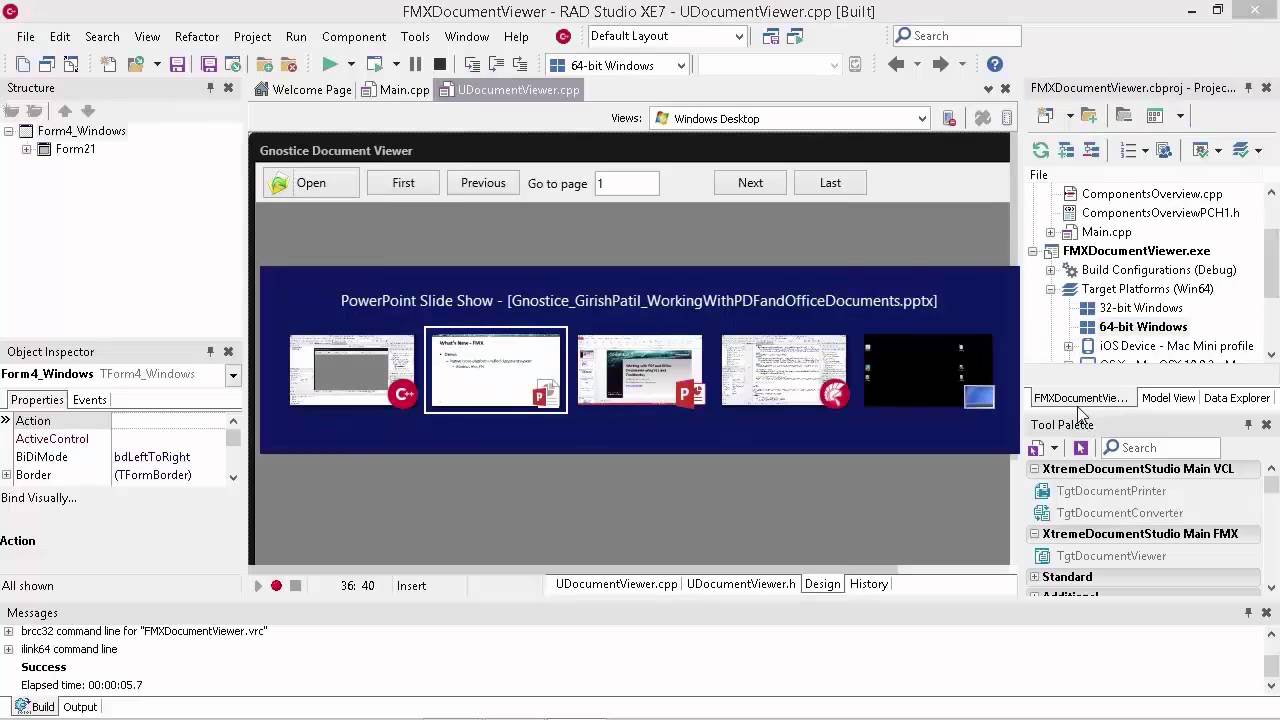Click the Add File to Project icon
1280x720 pixels.
(265, 64)
